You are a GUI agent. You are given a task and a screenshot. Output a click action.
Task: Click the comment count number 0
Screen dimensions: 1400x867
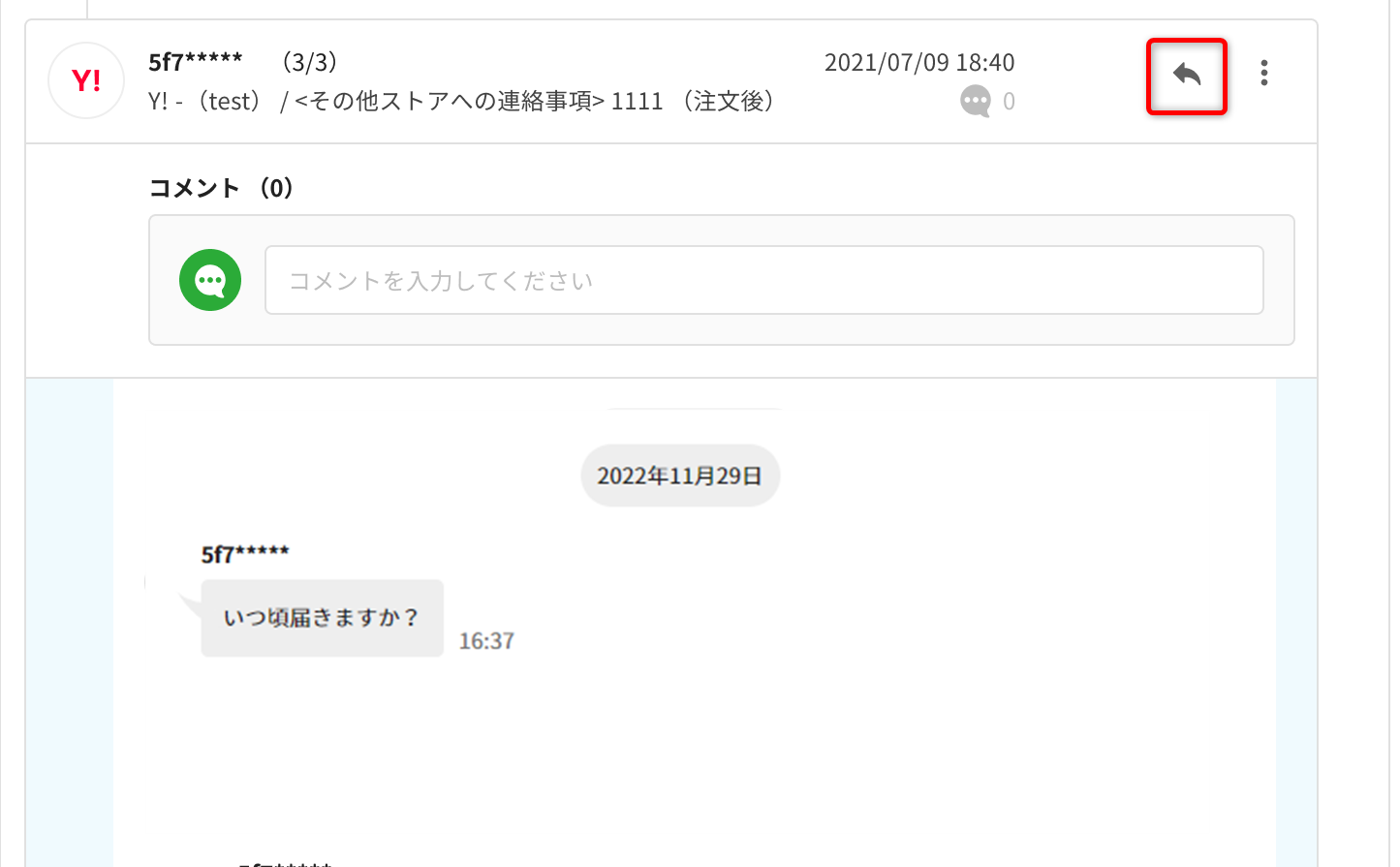pos(1009,101)
